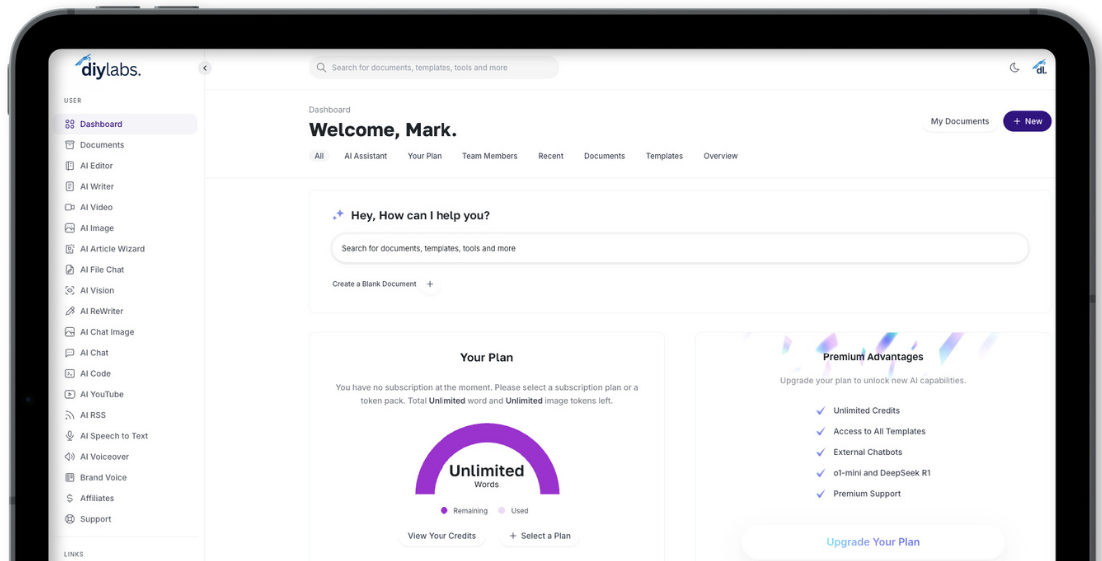1102x561 pixels.
Task: Select the Brand Voice icon
Action: 70,477
